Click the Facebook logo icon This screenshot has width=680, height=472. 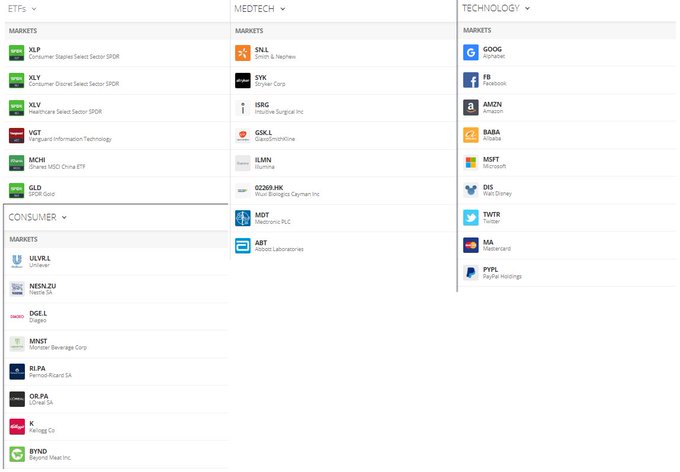471,80
